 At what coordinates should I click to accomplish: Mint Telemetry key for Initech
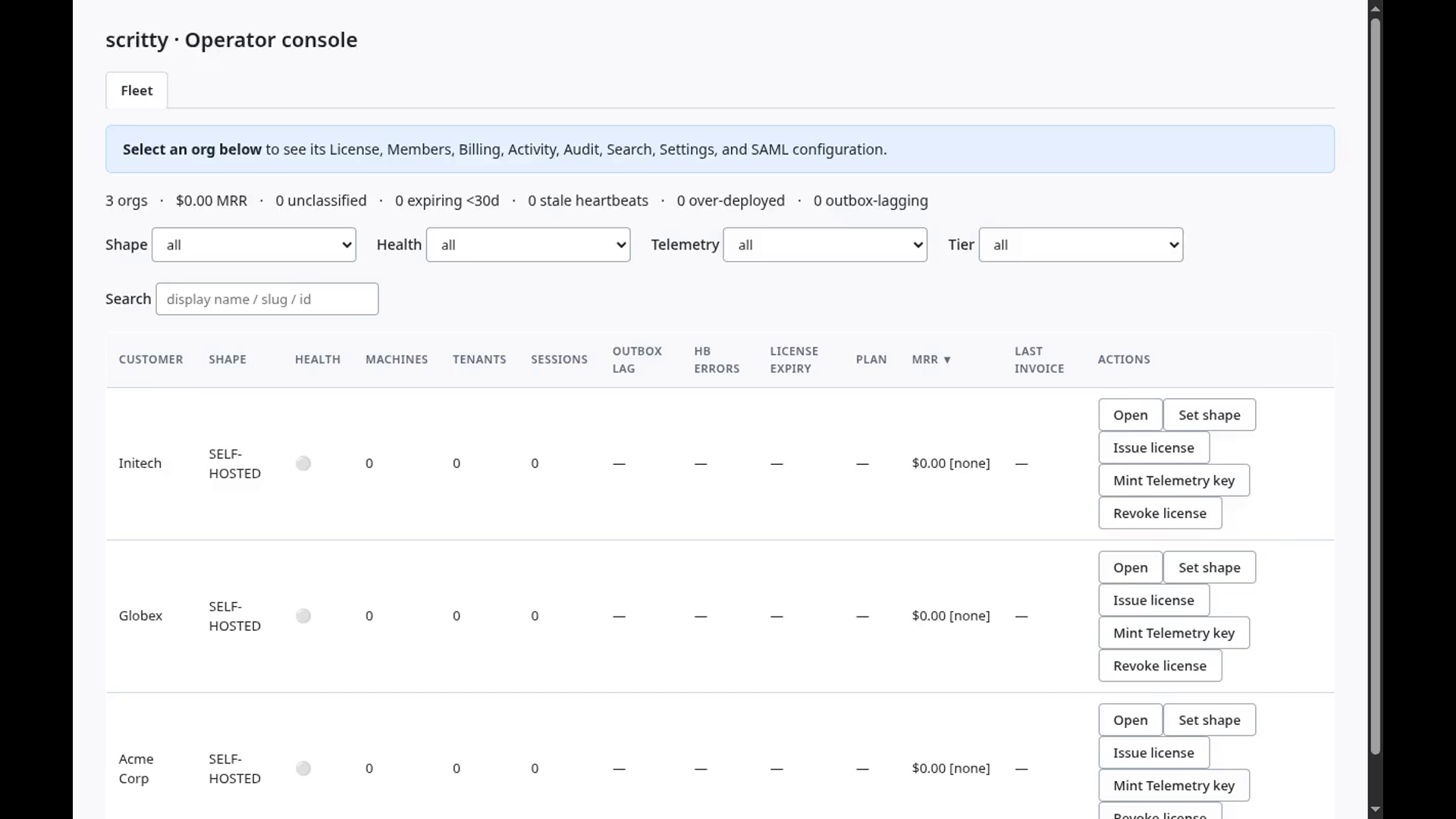[x=1174, y=480]
